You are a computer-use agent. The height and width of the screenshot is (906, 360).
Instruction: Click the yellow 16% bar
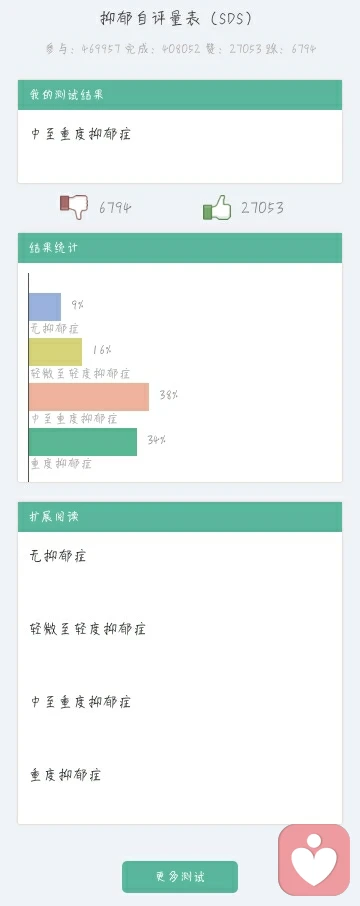click(x=55, y=352)
